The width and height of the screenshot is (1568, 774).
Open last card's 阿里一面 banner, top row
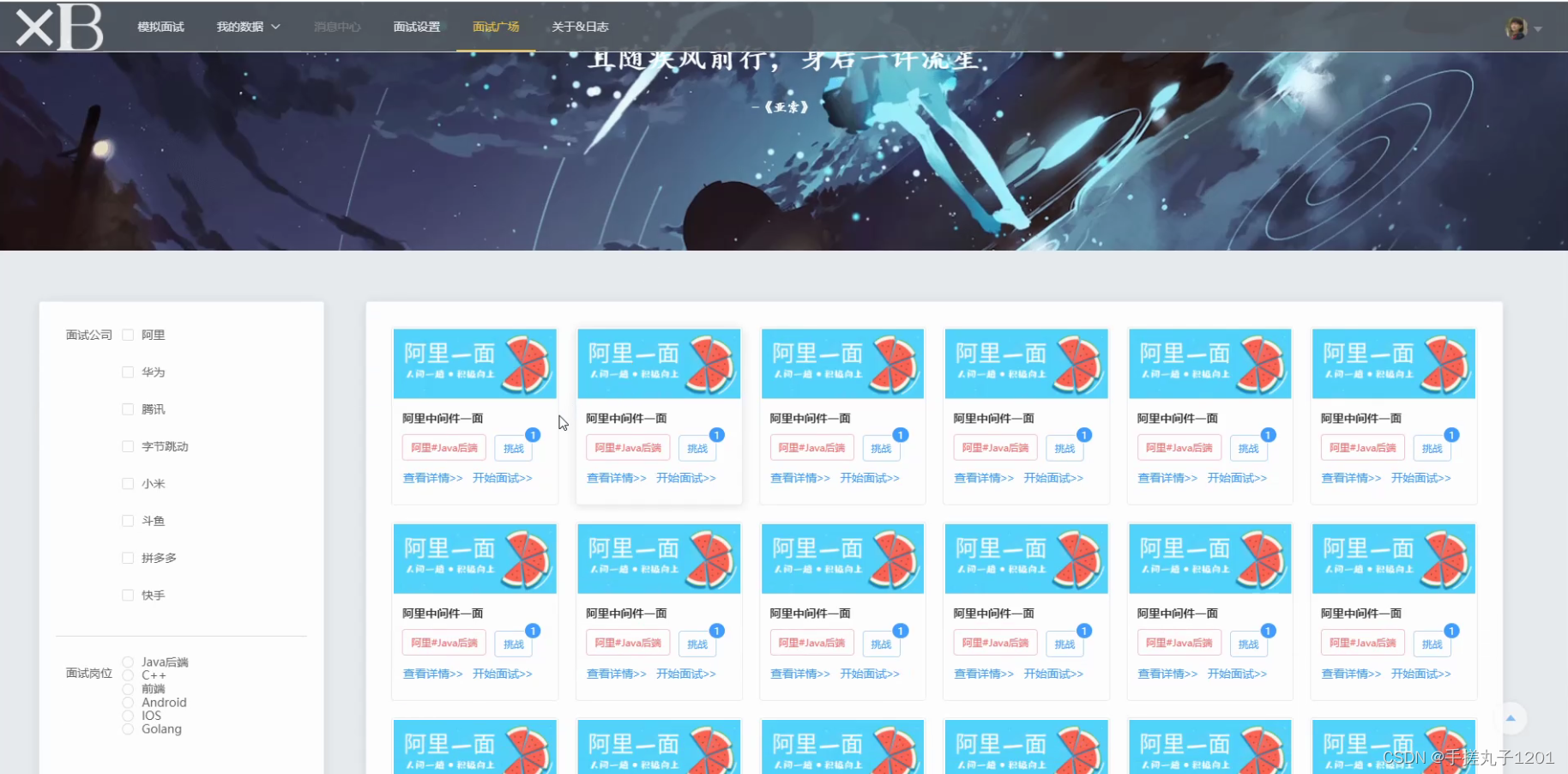1394,363
